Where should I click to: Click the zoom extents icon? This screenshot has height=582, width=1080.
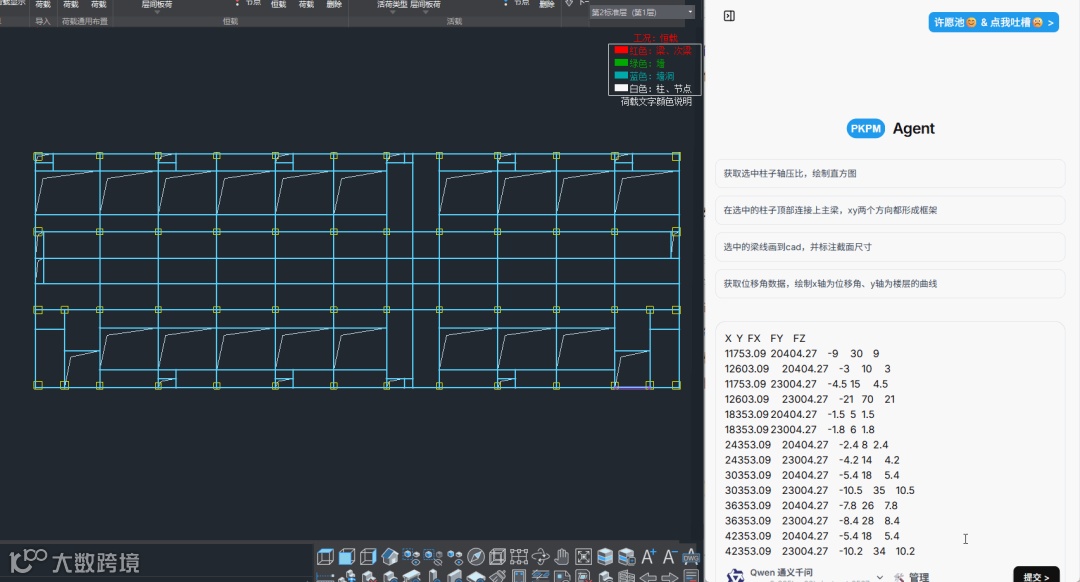coord(584,557)
